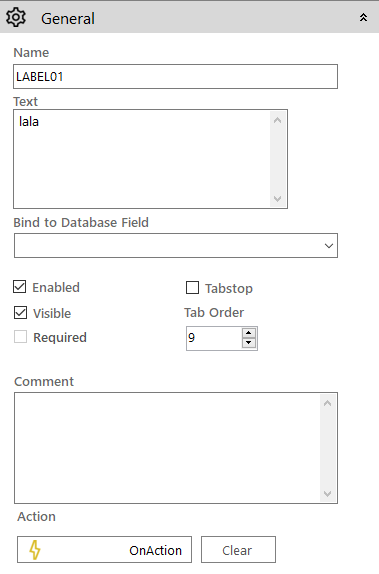
Task: Uncheck the Enabled checkbox
Action: 19,287
